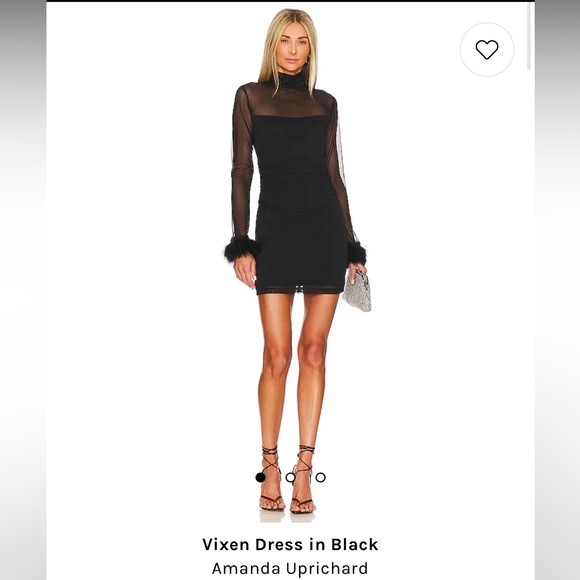Tap the turtleneck collar of the dress
This screenshot has height=580, width=580.
(291, 80)
